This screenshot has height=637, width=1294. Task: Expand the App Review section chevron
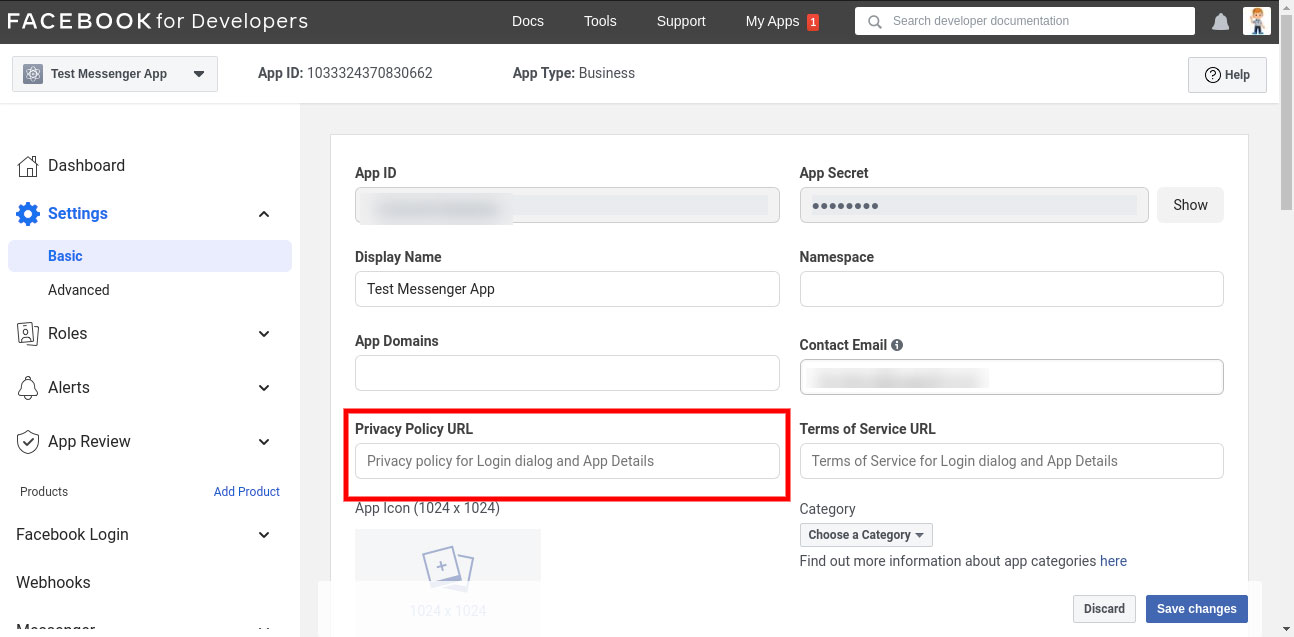pos(264,442)
